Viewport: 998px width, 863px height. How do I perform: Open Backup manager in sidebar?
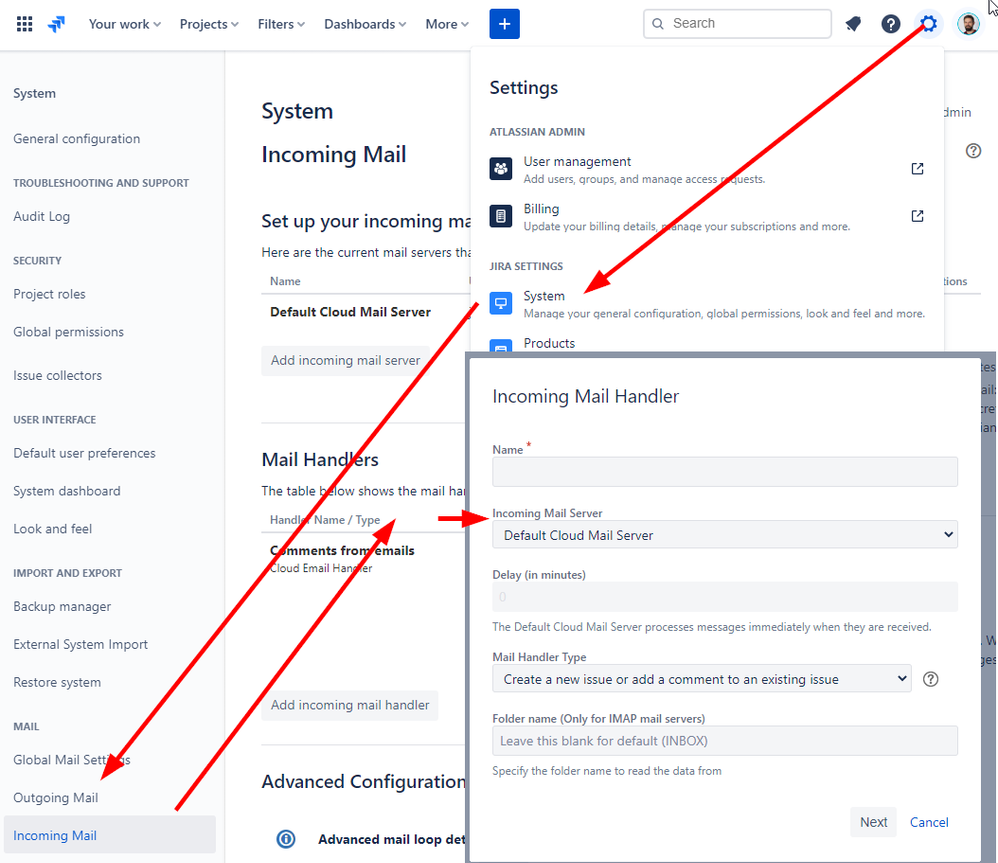(62, 607)
